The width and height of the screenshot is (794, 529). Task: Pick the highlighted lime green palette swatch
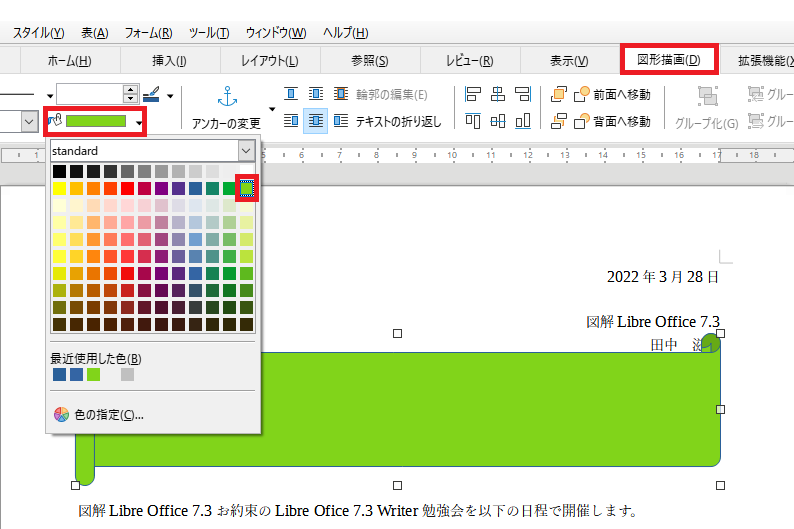[x=247, y=188]
